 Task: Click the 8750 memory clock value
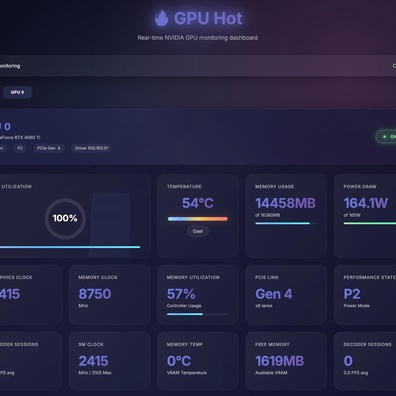point(95,294)
